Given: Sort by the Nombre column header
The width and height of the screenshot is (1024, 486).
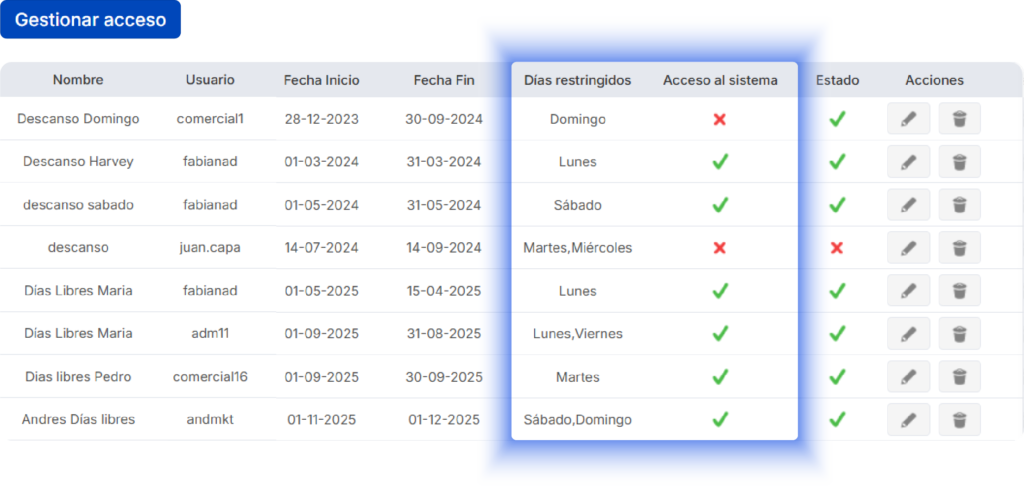Looking at the screenshot, I should coord(78,80).
